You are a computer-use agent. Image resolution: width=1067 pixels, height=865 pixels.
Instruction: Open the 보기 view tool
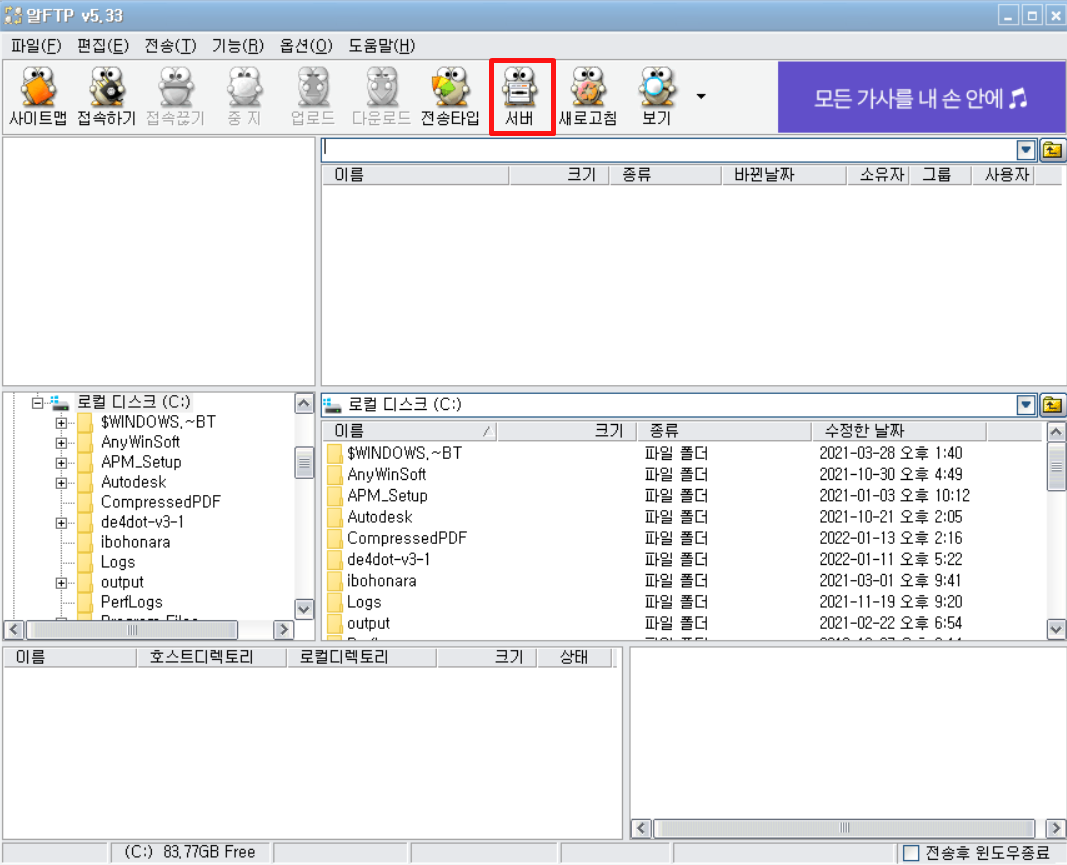coord(657,97)
